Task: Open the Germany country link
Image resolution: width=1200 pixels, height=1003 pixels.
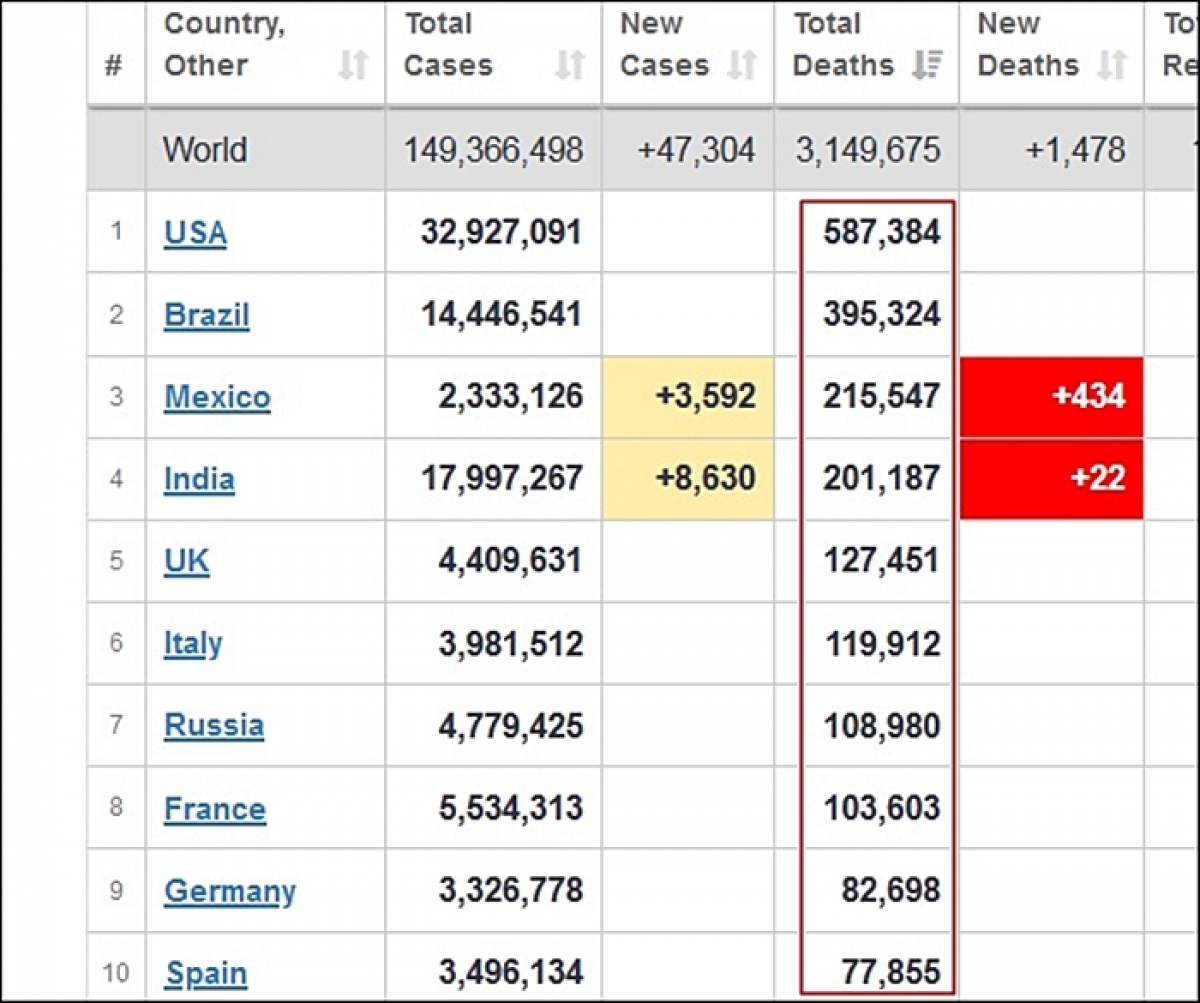Action: (230, 891)
